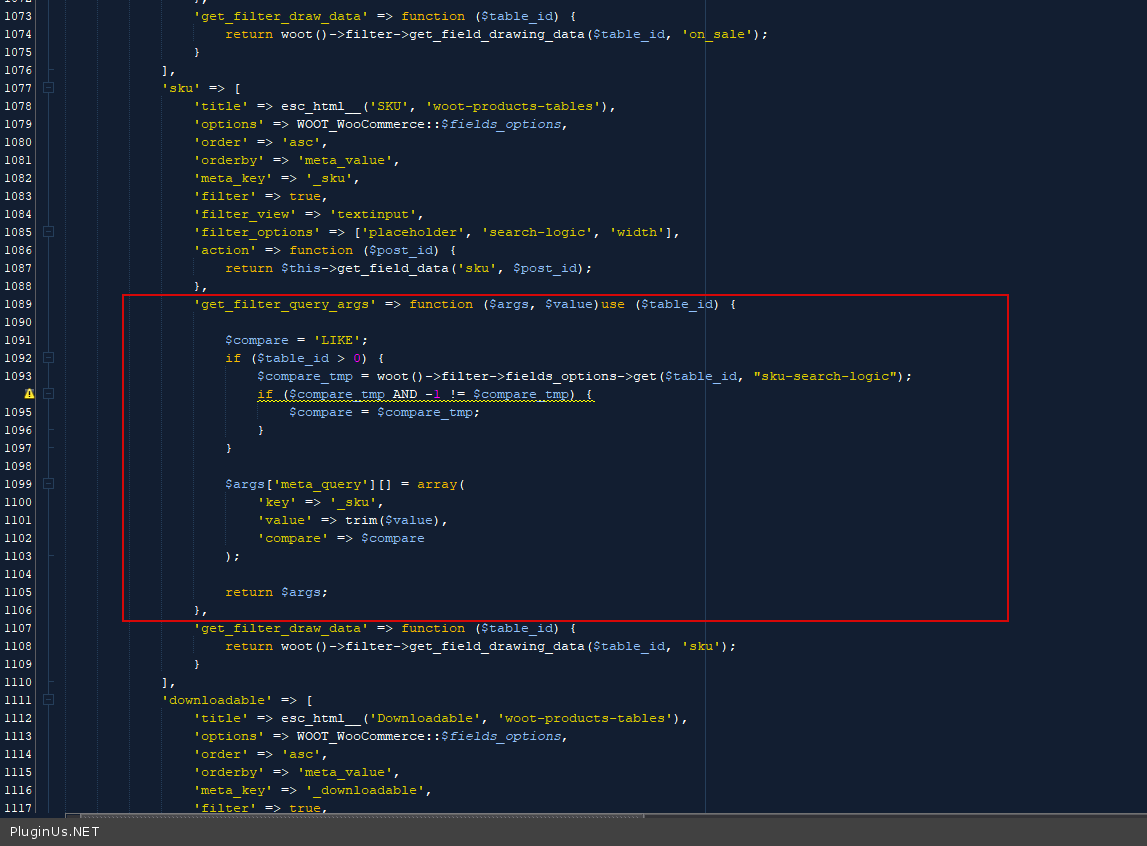Collapse the if ($table_id > 0) block
This screenshot has height=846, width=1147.
tap(48, 358)
